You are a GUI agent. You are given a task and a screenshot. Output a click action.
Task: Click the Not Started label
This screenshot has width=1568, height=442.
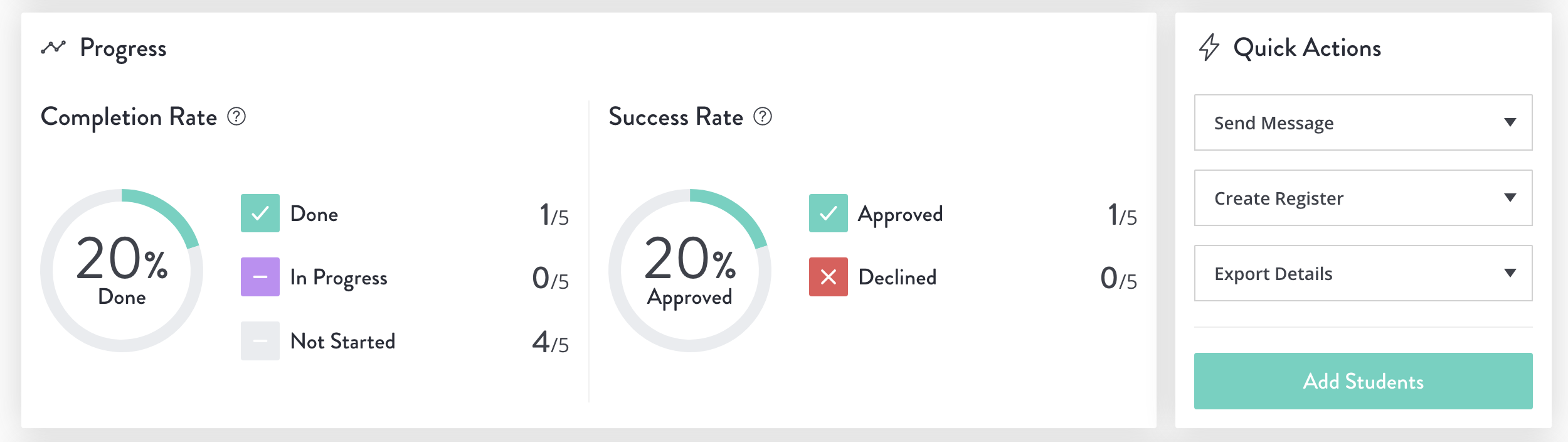pyautogui.click(x=343, y=342)
